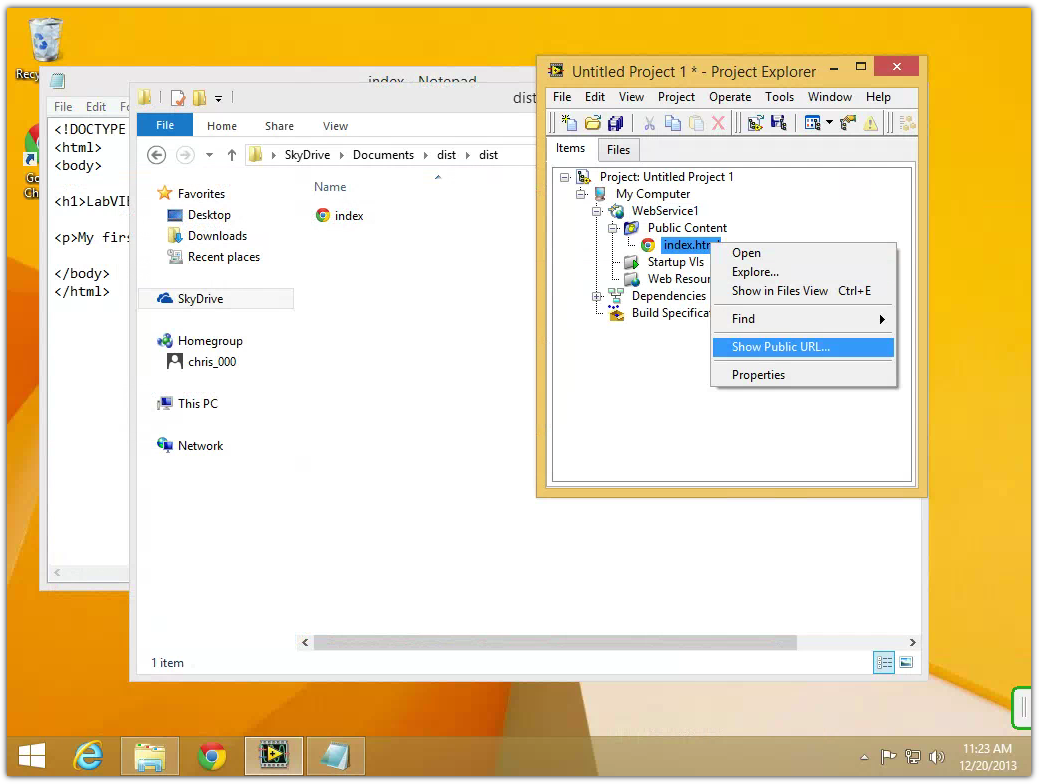Expand the Dependencies tree node
The height and width of the screenshot is (784, 1040).
pyautogui.click(x=597, y=296)
